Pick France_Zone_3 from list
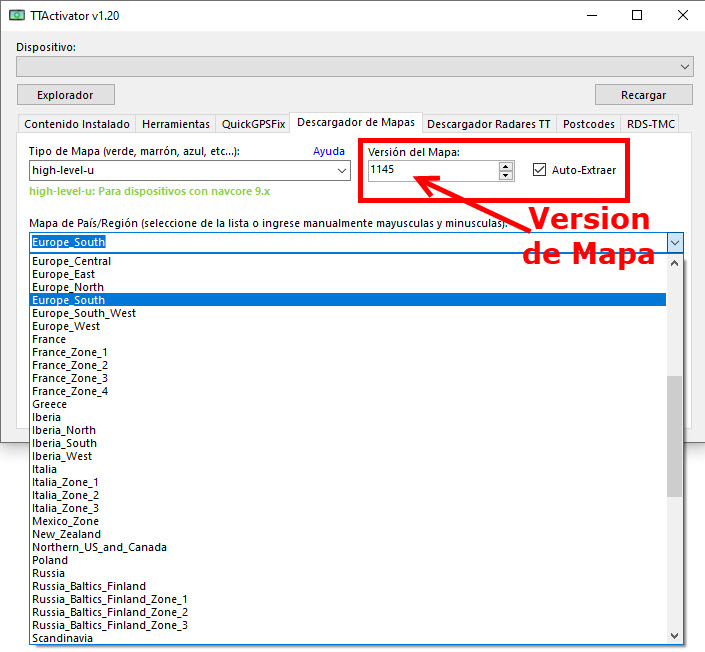 pos(348,378)
